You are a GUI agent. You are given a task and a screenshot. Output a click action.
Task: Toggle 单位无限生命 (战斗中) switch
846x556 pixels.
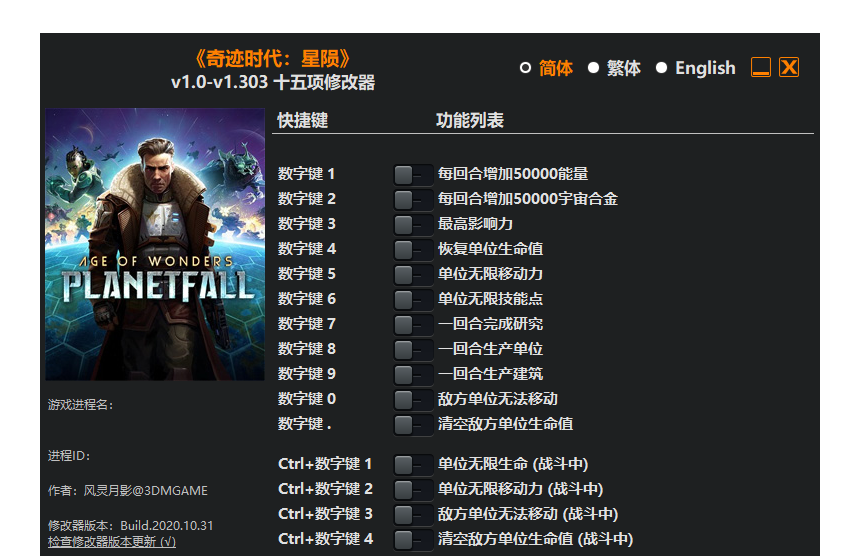pos(413,464)
